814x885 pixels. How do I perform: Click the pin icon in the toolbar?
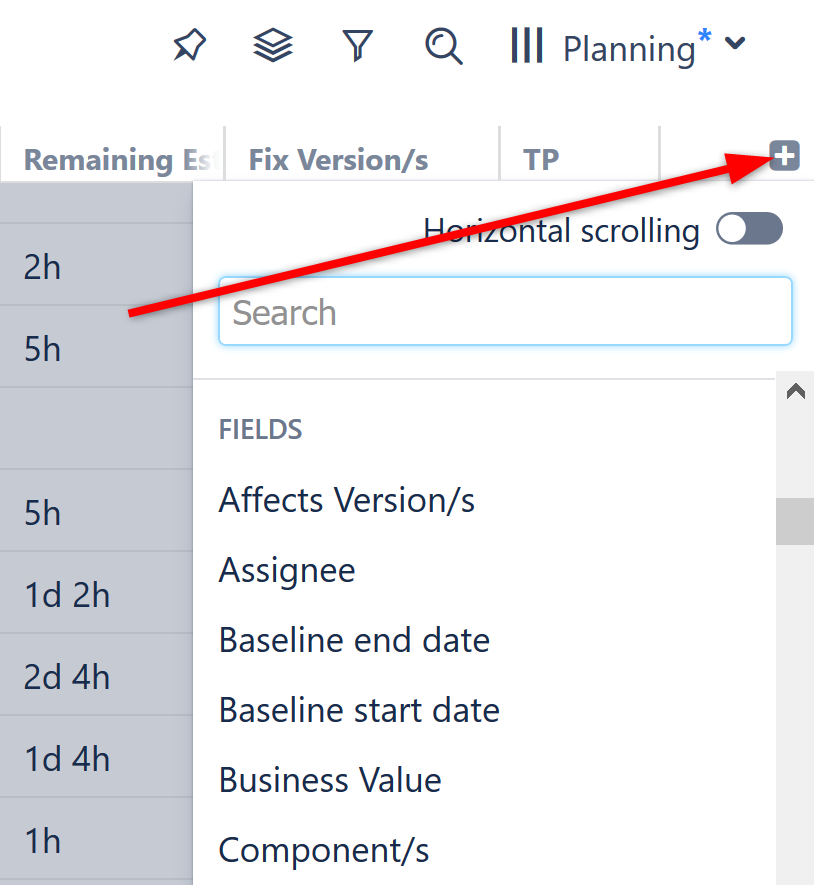[189, 45]
